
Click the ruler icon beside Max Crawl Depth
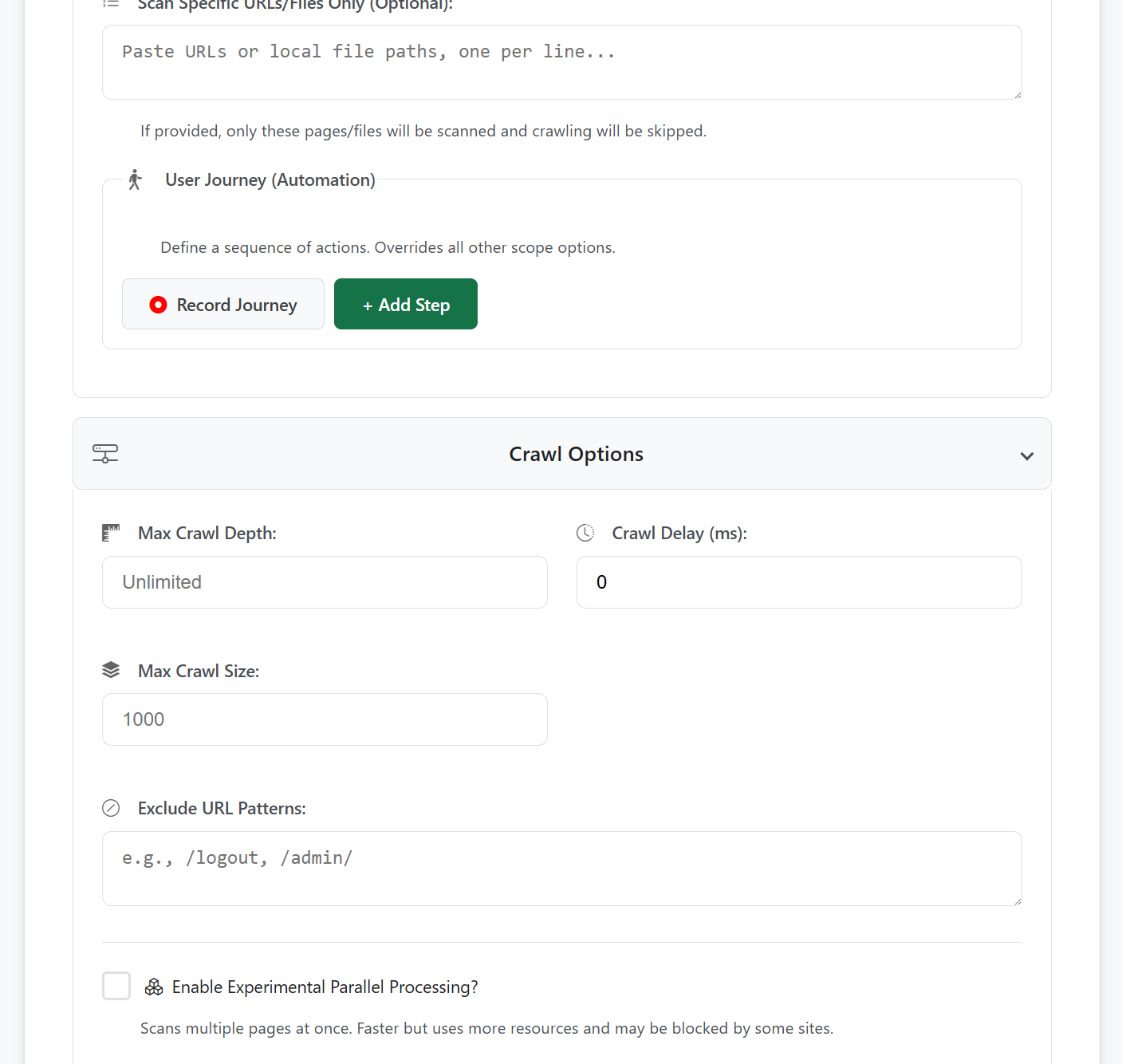click(111, 533)
